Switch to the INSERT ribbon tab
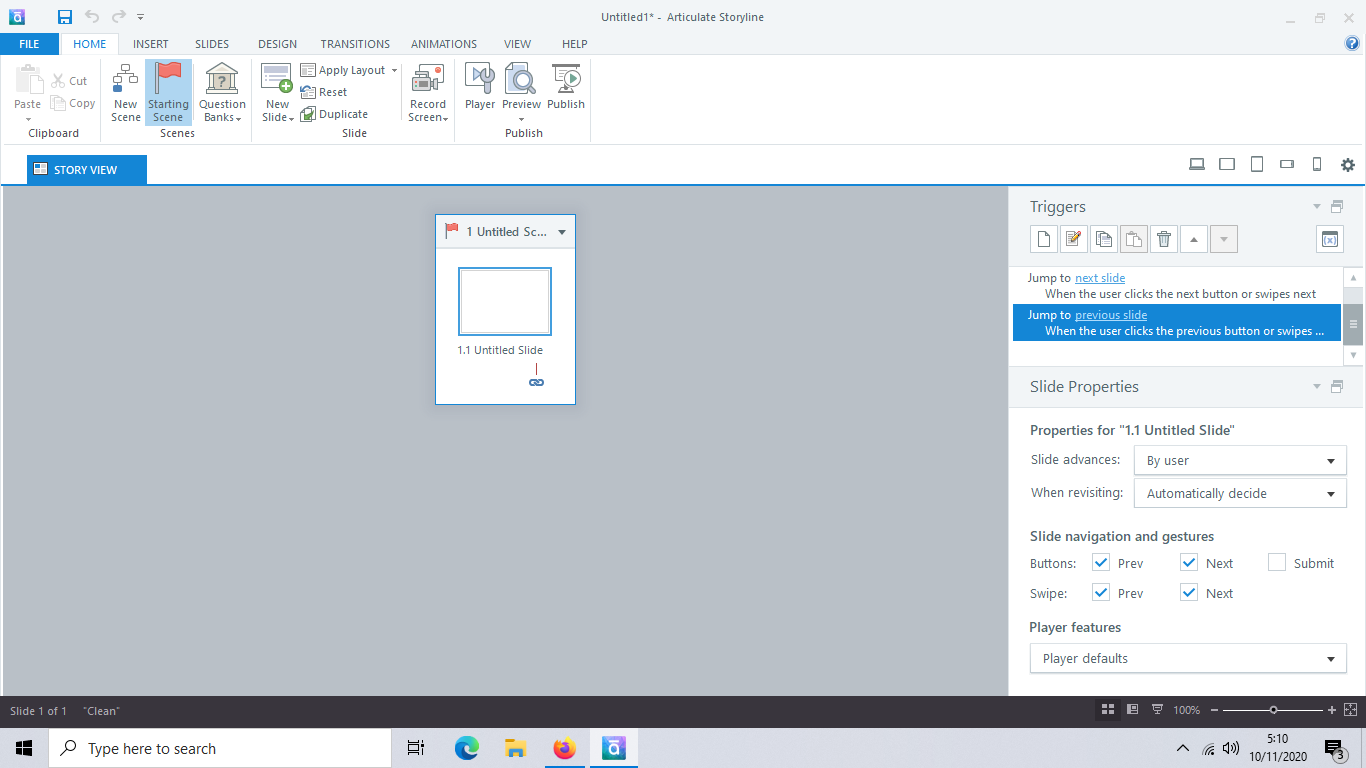This screenshot has height=768, width=1366. pyautogui.click(x=150, y=43)
